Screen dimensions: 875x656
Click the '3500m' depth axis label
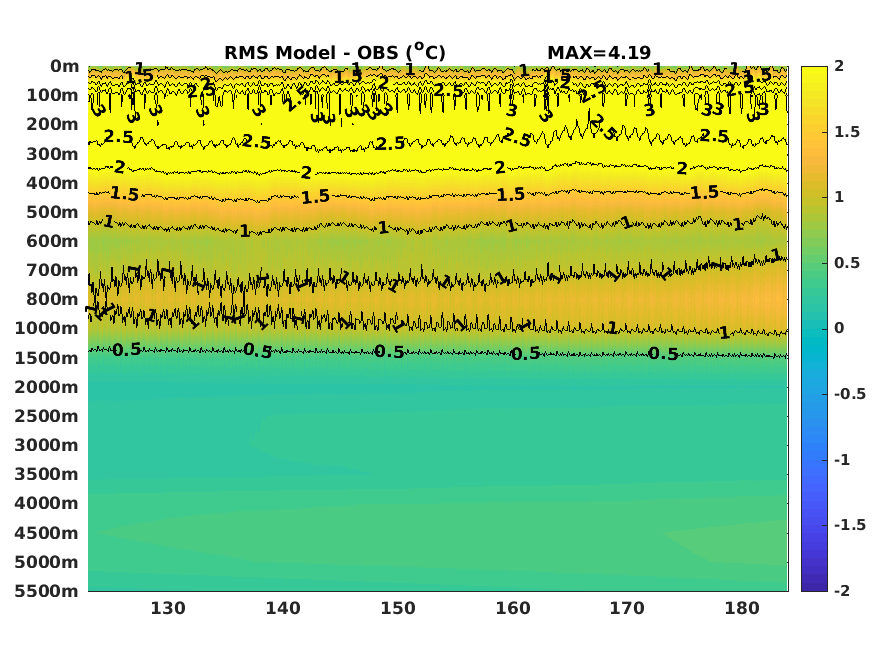[x=47, y=474]
